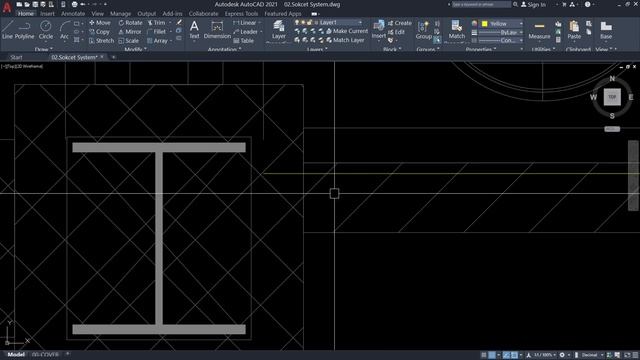Open the Trim tool dropdown arrow
Screen dimensions: 640x360
pyautogui.click(x=171, y=23)
